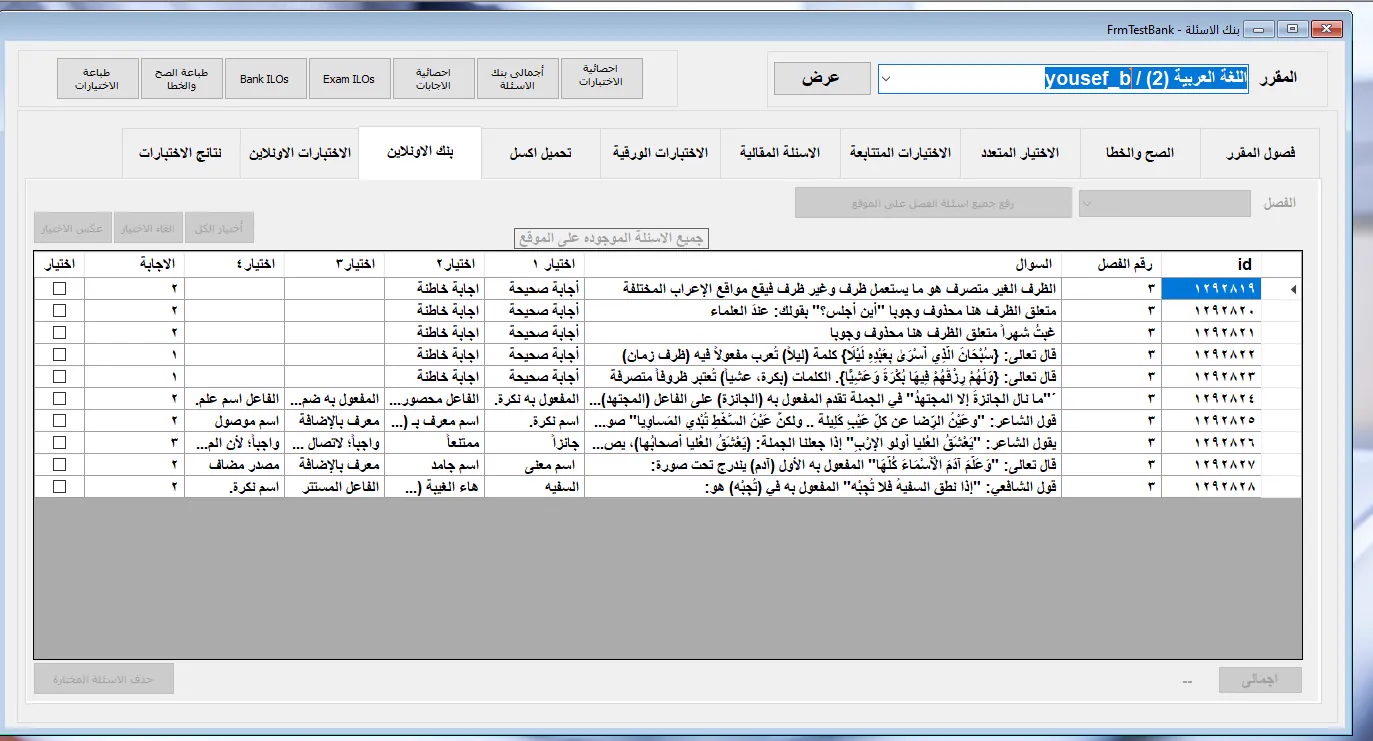Screen dimensions: 1373x741
Task: Switch to the الاسئلة المقالية tab
Action: click(x=780, y=153)
